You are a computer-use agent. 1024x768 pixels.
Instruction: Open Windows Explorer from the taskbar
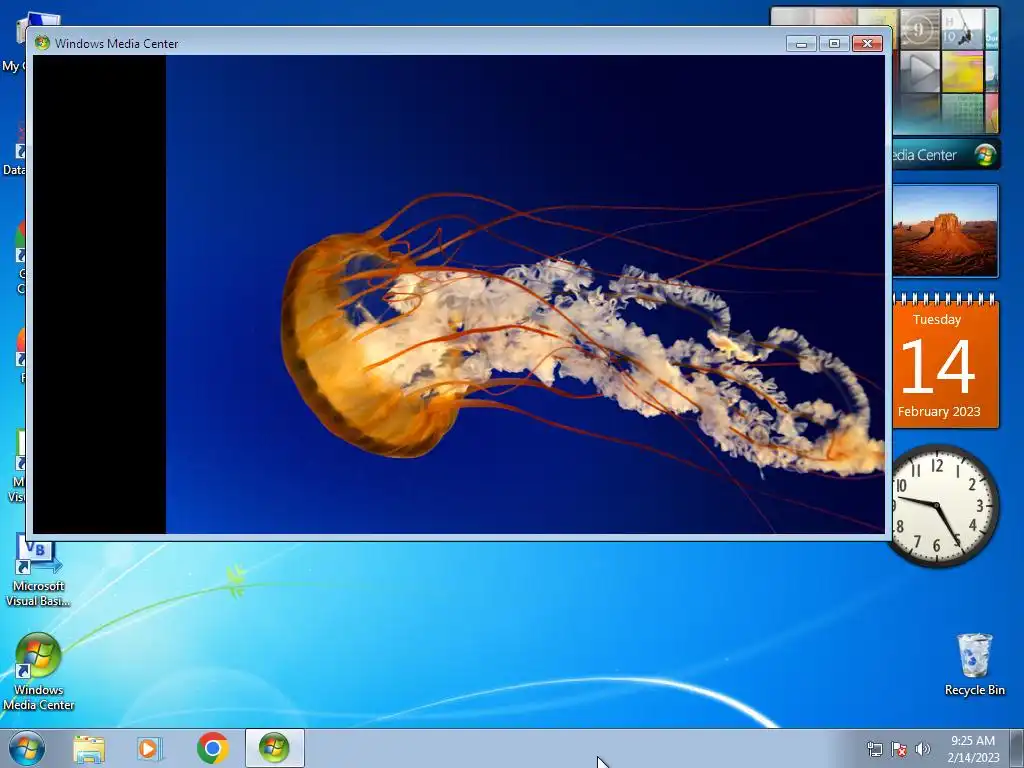89,748
